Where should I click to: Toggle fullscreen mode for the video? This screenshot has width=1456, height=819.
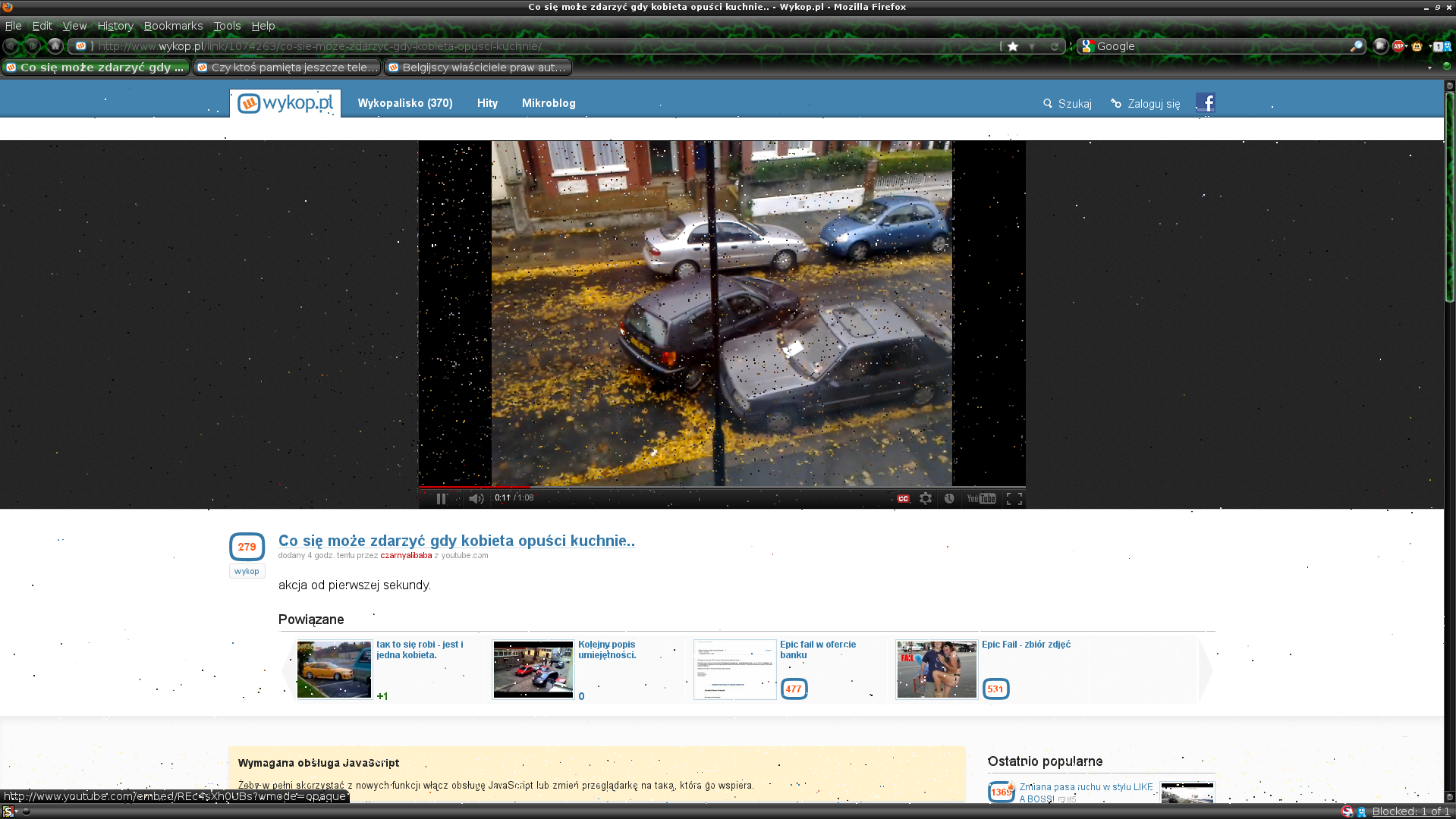coord(1014,498)
